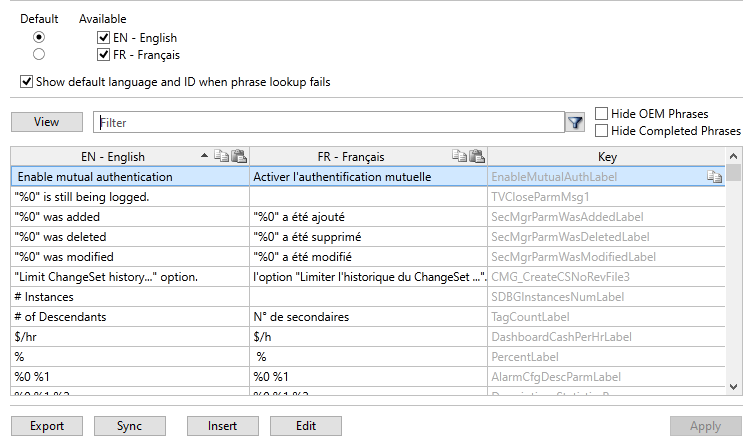Uncheck the EN - English available checkbox

click(103, 38)
